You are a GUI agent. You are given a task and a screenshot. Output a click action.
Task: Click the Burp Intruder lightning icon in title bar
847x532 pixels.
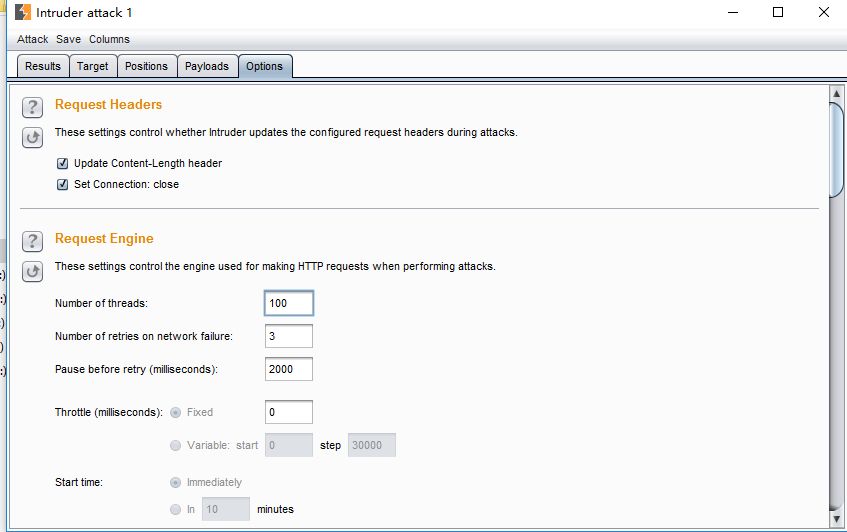pyautogui.click(x=23, y=12)
